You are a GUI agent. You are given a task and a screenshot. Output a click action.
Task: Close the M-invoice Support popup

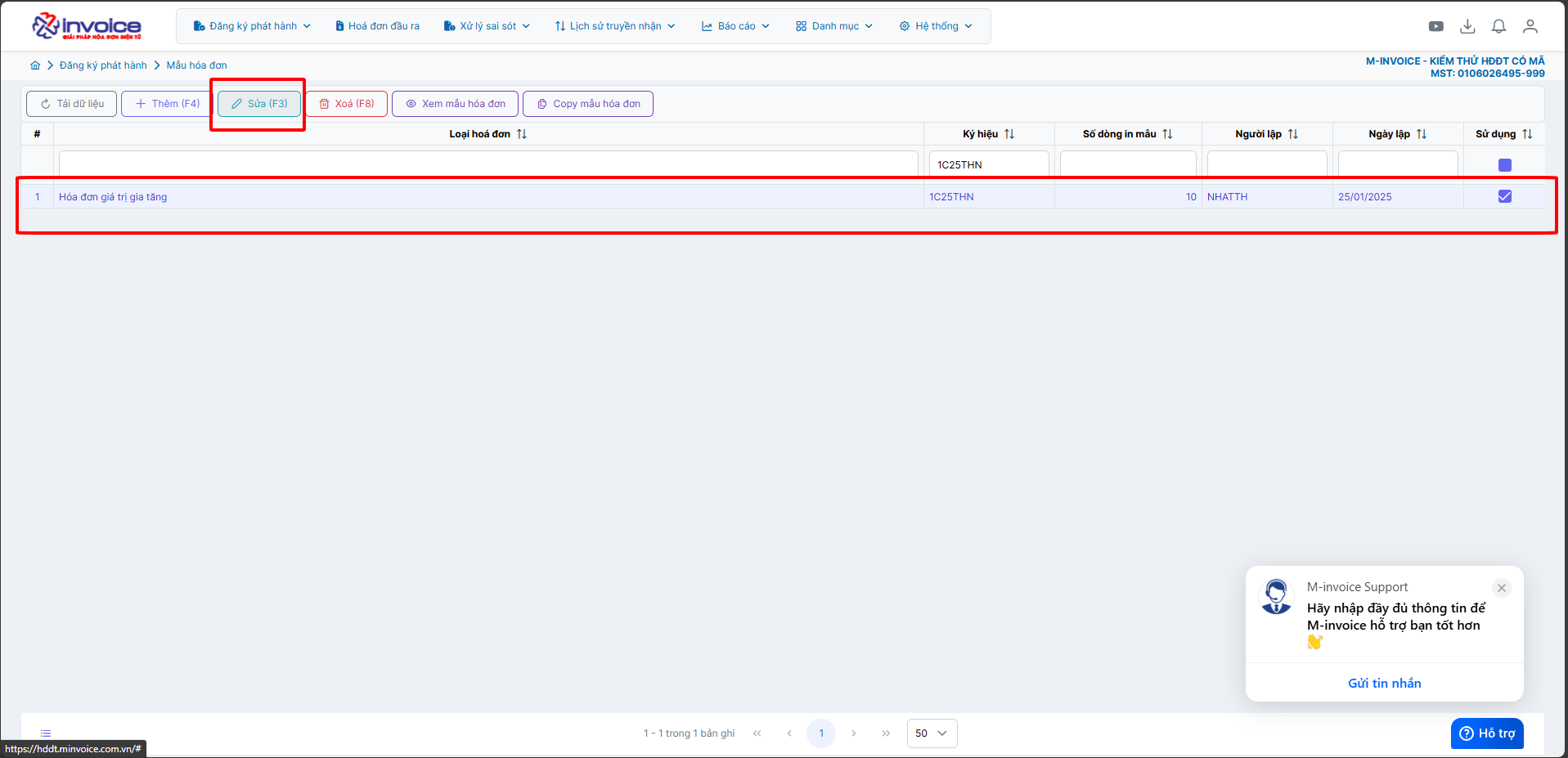point(1502,588)
